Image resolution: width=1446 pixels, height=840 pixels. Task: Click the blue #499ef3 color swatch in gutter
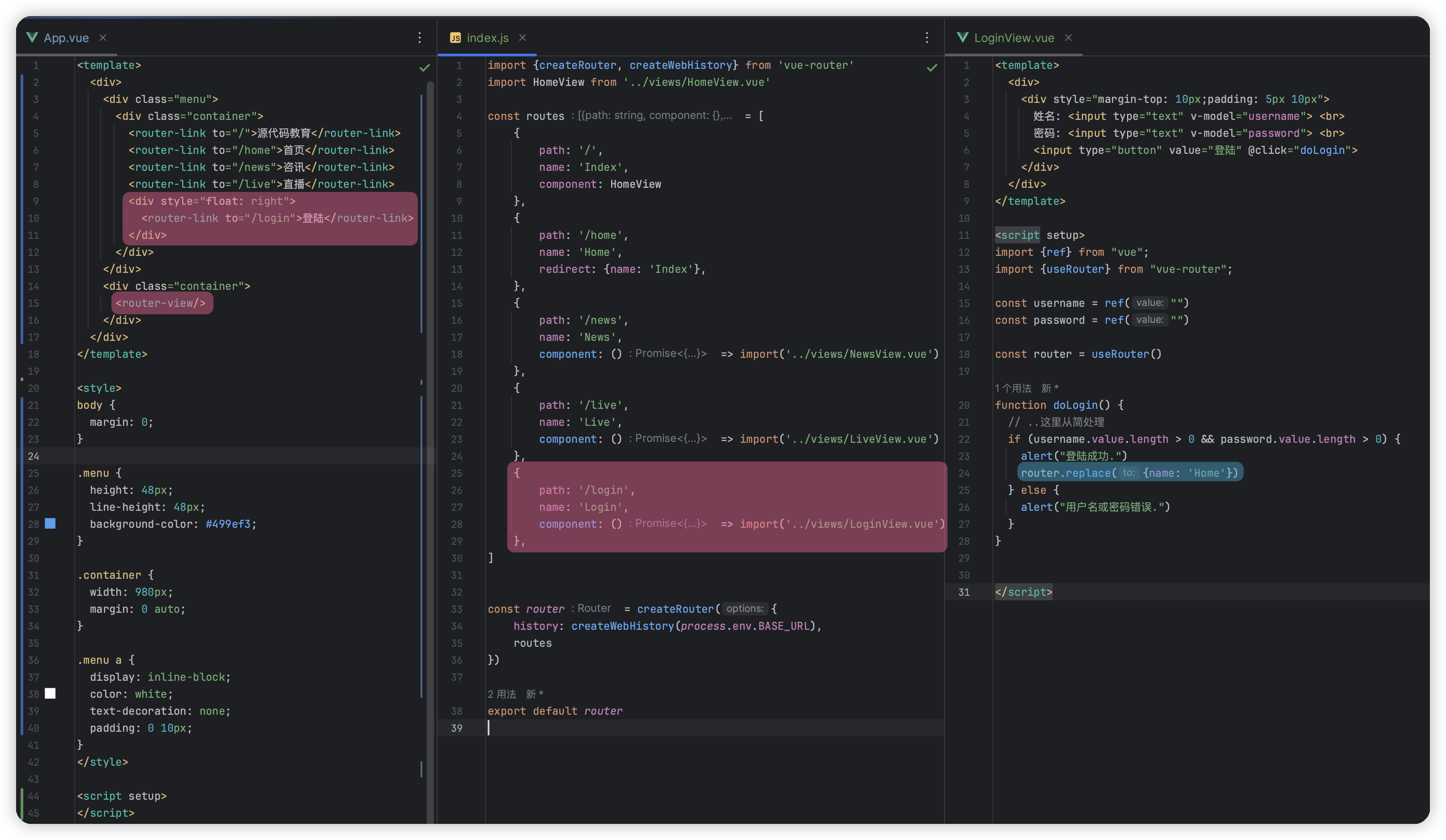[x=51, y=523]
